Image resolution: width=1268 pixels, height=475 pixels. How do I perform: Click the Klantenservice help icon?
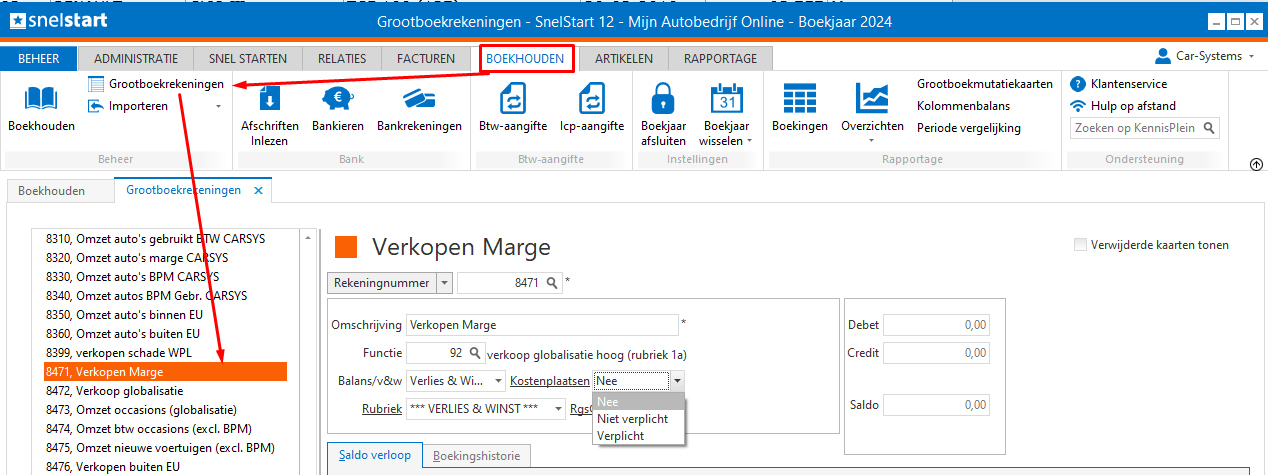pyautogui.click(x=1078, y=84)
